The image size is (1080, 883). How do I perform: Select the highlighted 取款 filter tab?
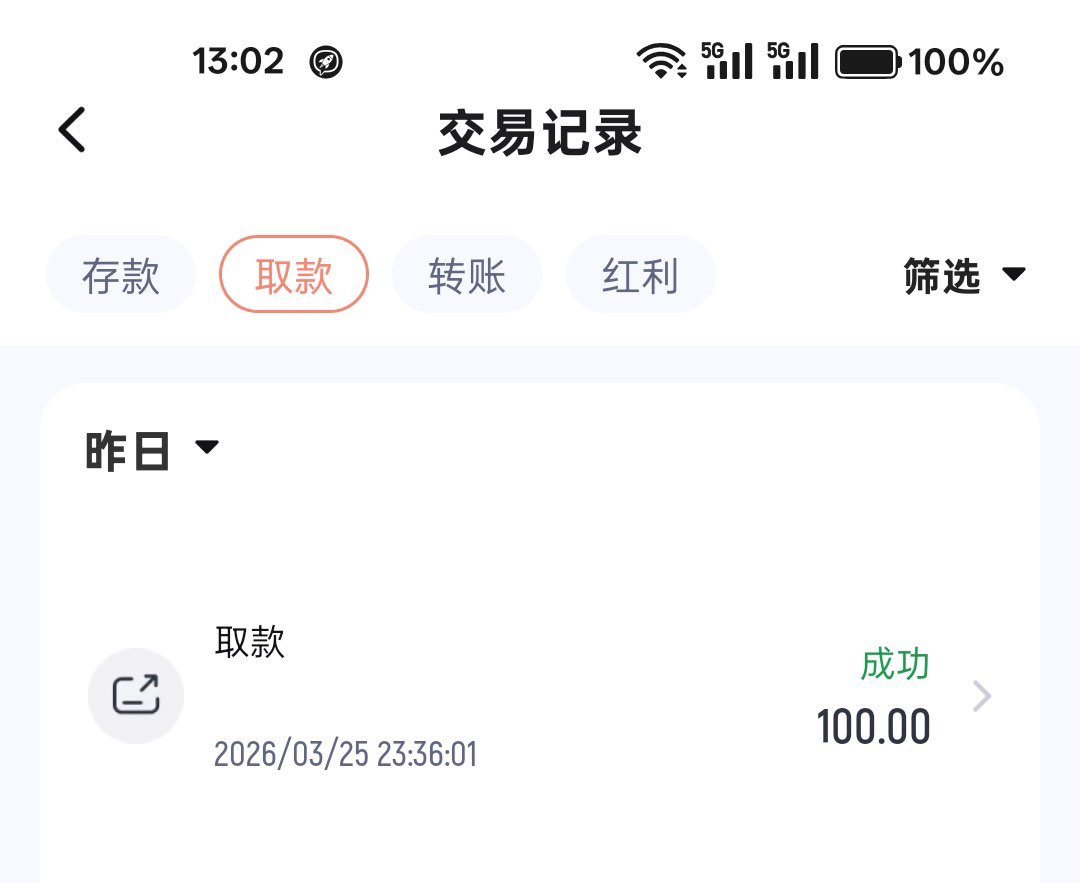[x=294, y=275]
